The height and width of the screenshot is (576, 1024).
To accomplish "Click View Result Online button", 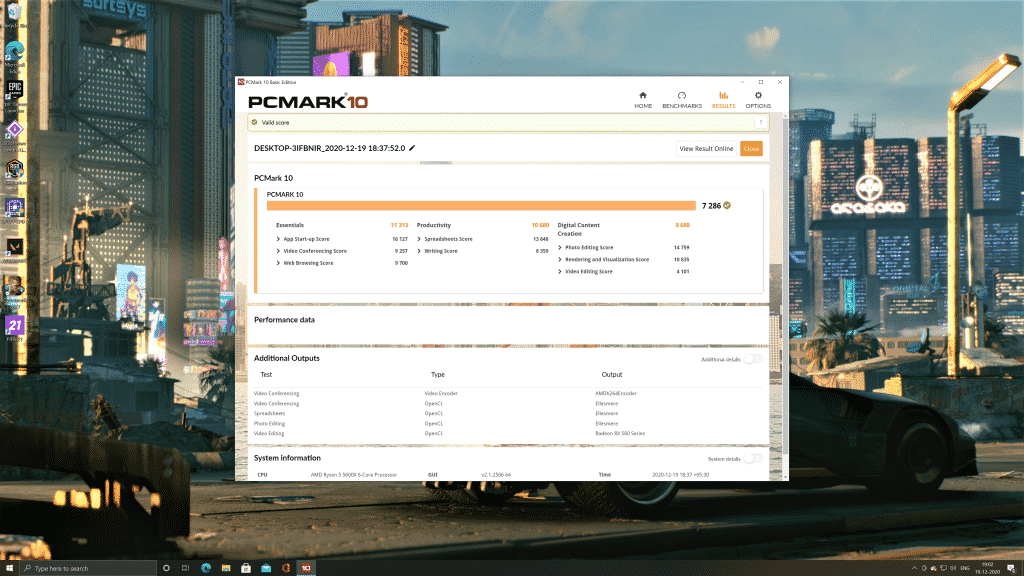I will pos(706,149).
